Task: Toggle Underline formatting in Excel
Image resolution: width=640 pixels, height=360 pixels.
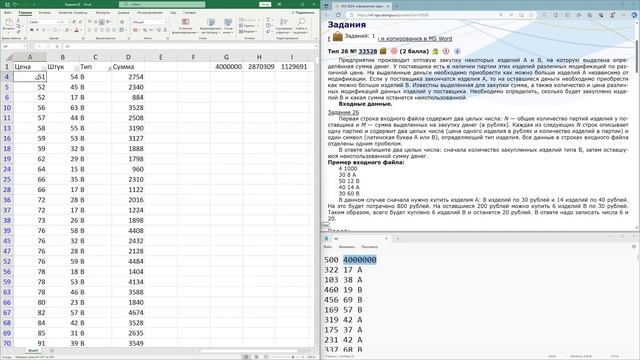Action: click(44, 30)
